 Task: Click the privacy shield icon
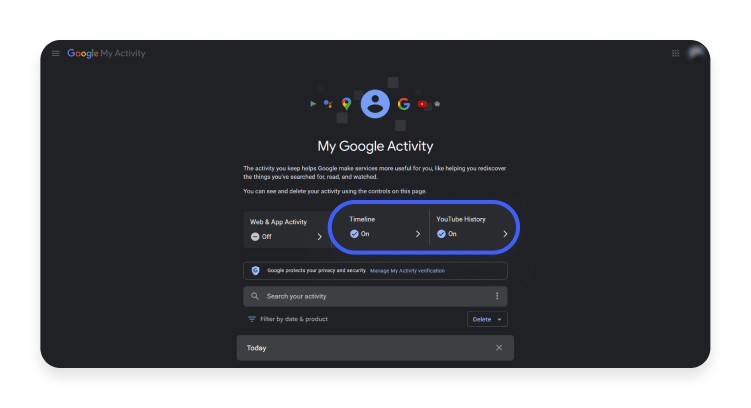pos(255,271)
